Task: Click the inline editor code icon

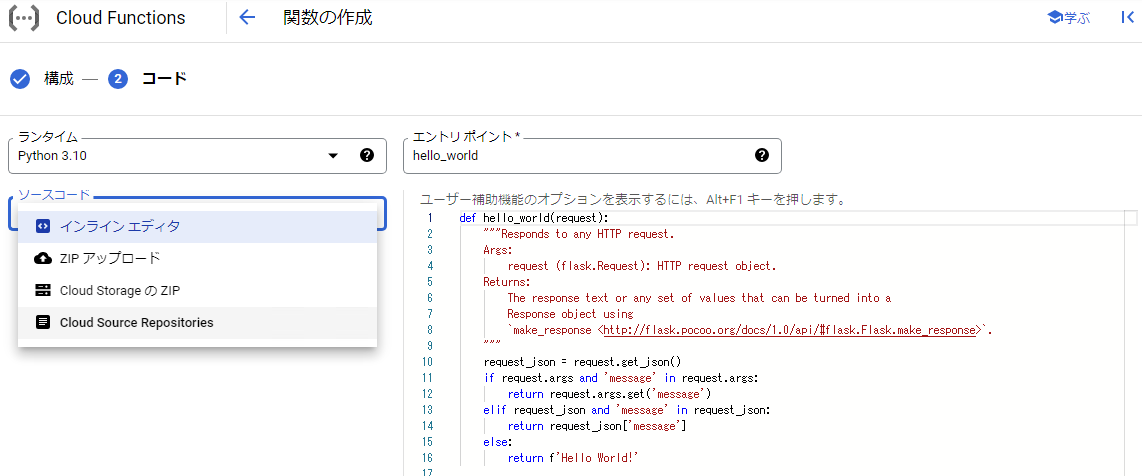Action: pyautogui.click(x=43, y=226)
